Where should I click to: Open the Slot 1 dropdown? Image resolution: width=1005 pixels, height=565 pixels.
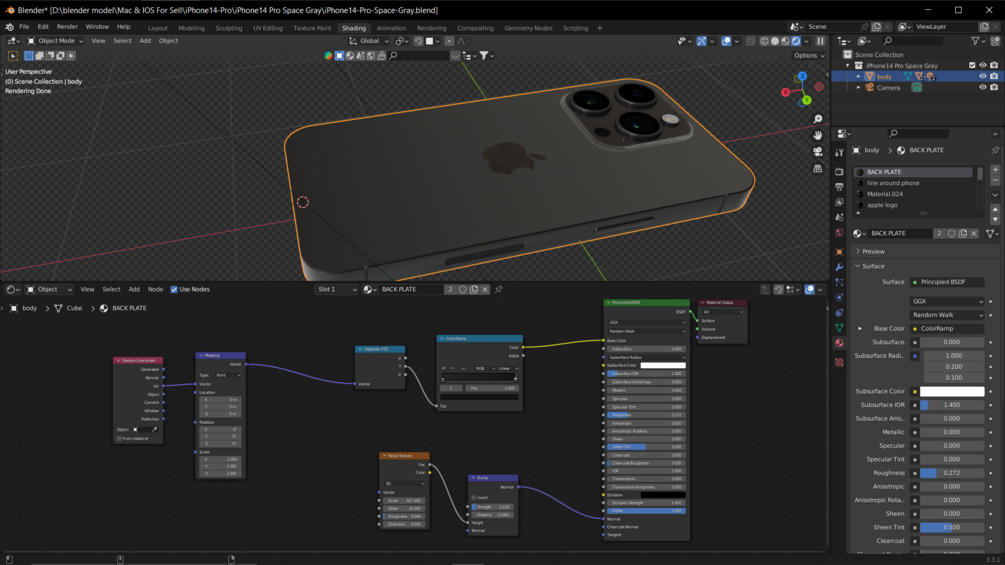coord(336,290)
